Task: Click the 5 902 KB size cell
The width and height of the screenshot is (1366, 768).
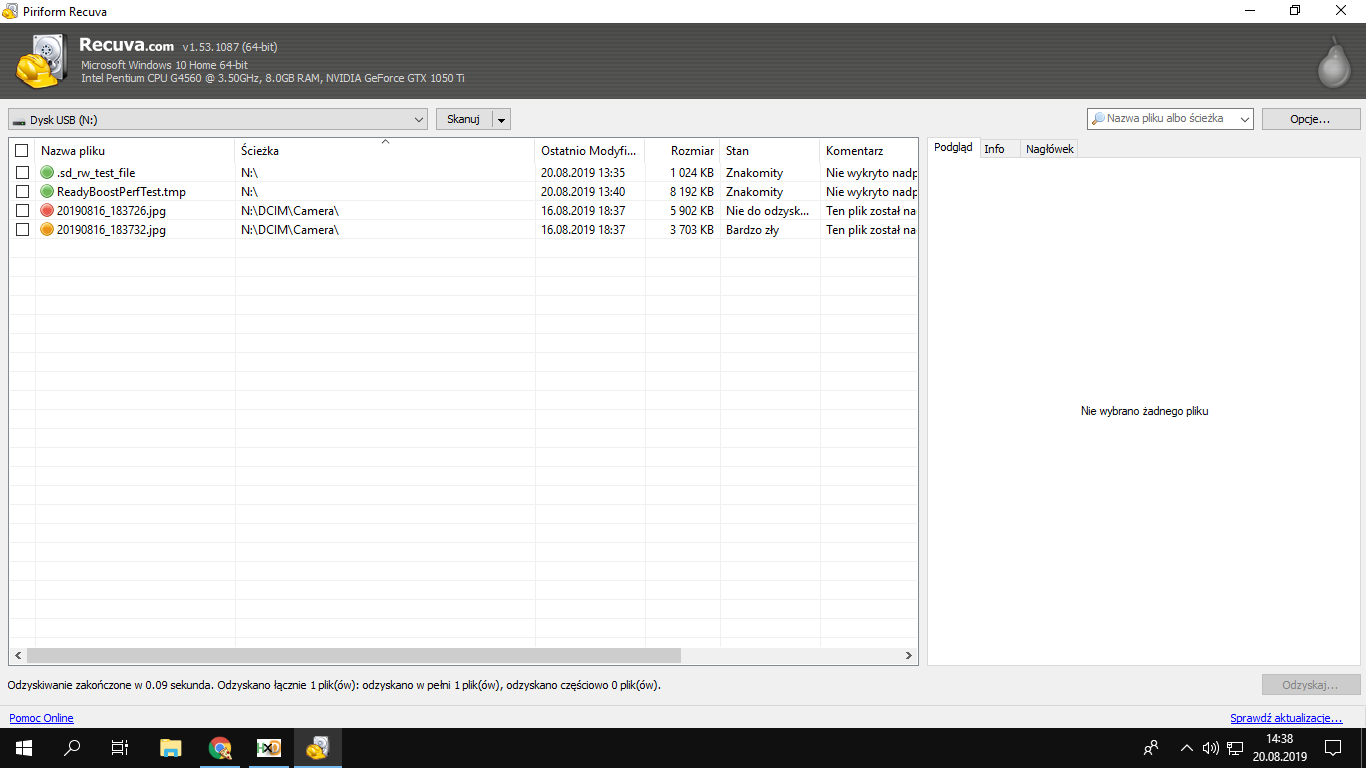Action: point(692,211)
